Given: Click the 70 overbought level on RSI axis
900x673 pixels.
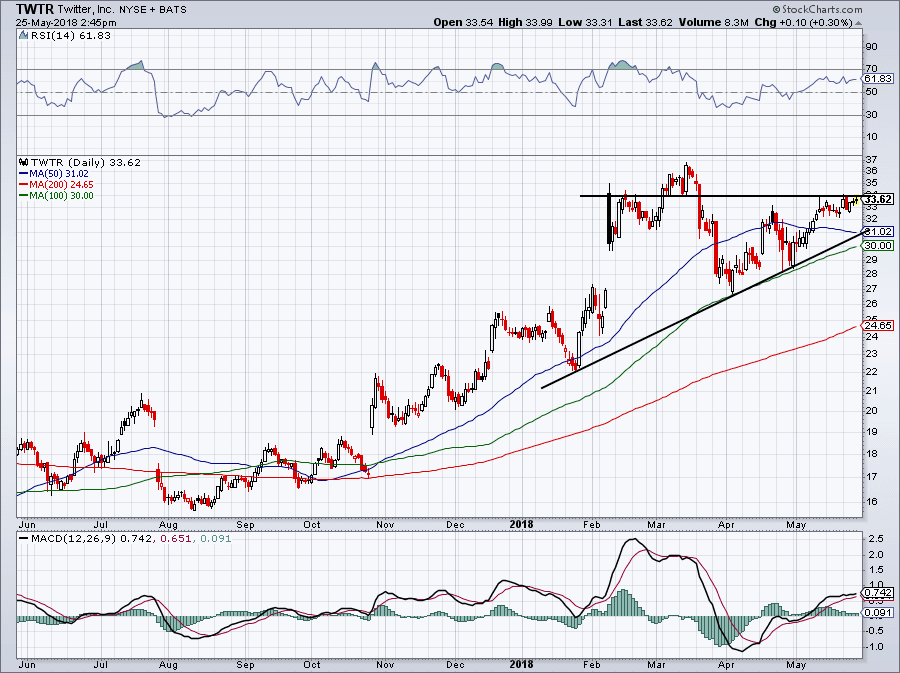Looking at the screenshot, I should point(871,69).
